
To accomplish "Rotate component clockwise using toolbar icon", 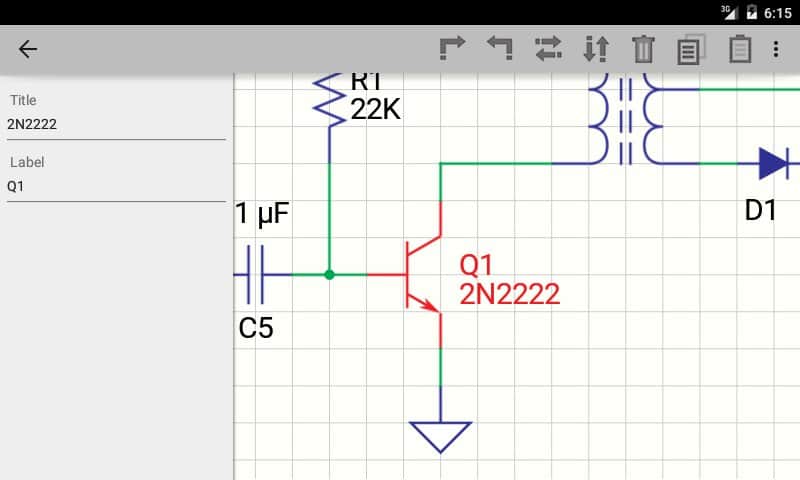I will (x=453, y=48).
